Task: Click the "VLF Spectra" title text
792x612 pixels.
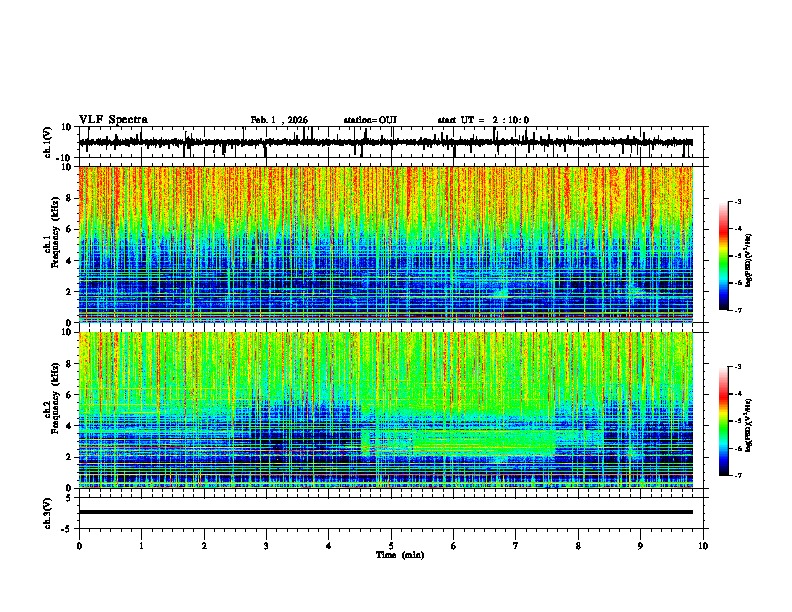Action: point(113,120)
